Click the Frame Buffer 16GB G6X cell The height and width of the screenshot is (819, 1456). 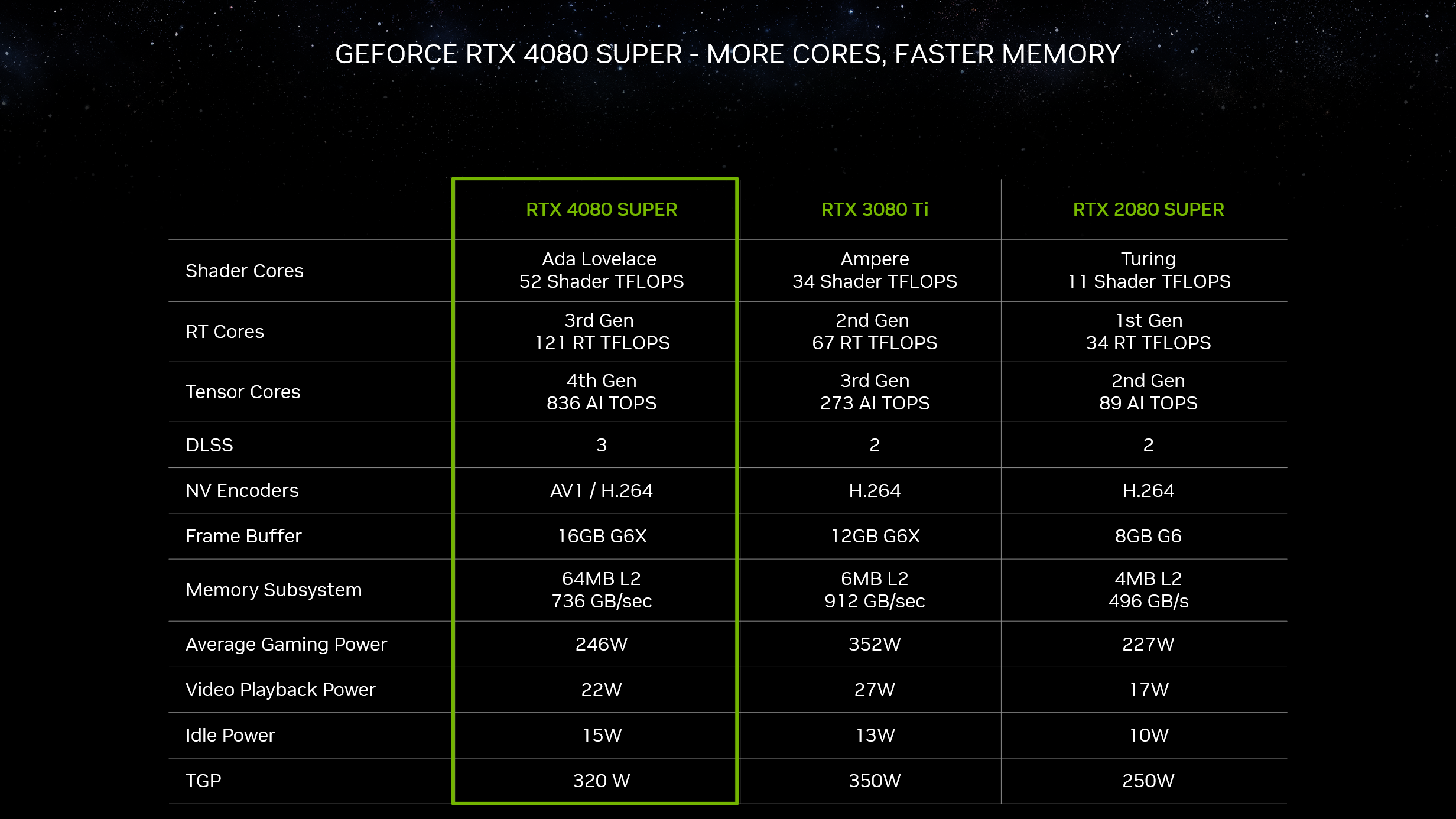pos(601,535)
